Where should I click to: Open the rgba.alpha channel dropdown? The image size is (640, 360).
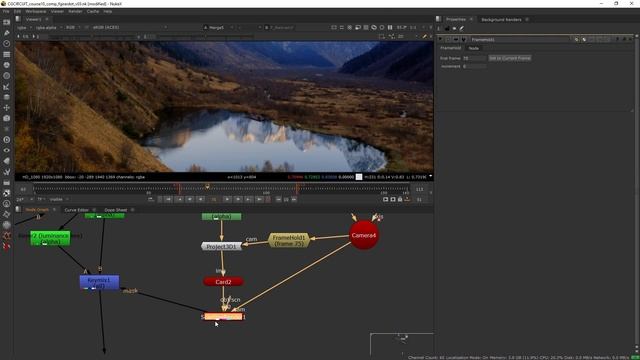pyautogui.click(x=49, y=27)
